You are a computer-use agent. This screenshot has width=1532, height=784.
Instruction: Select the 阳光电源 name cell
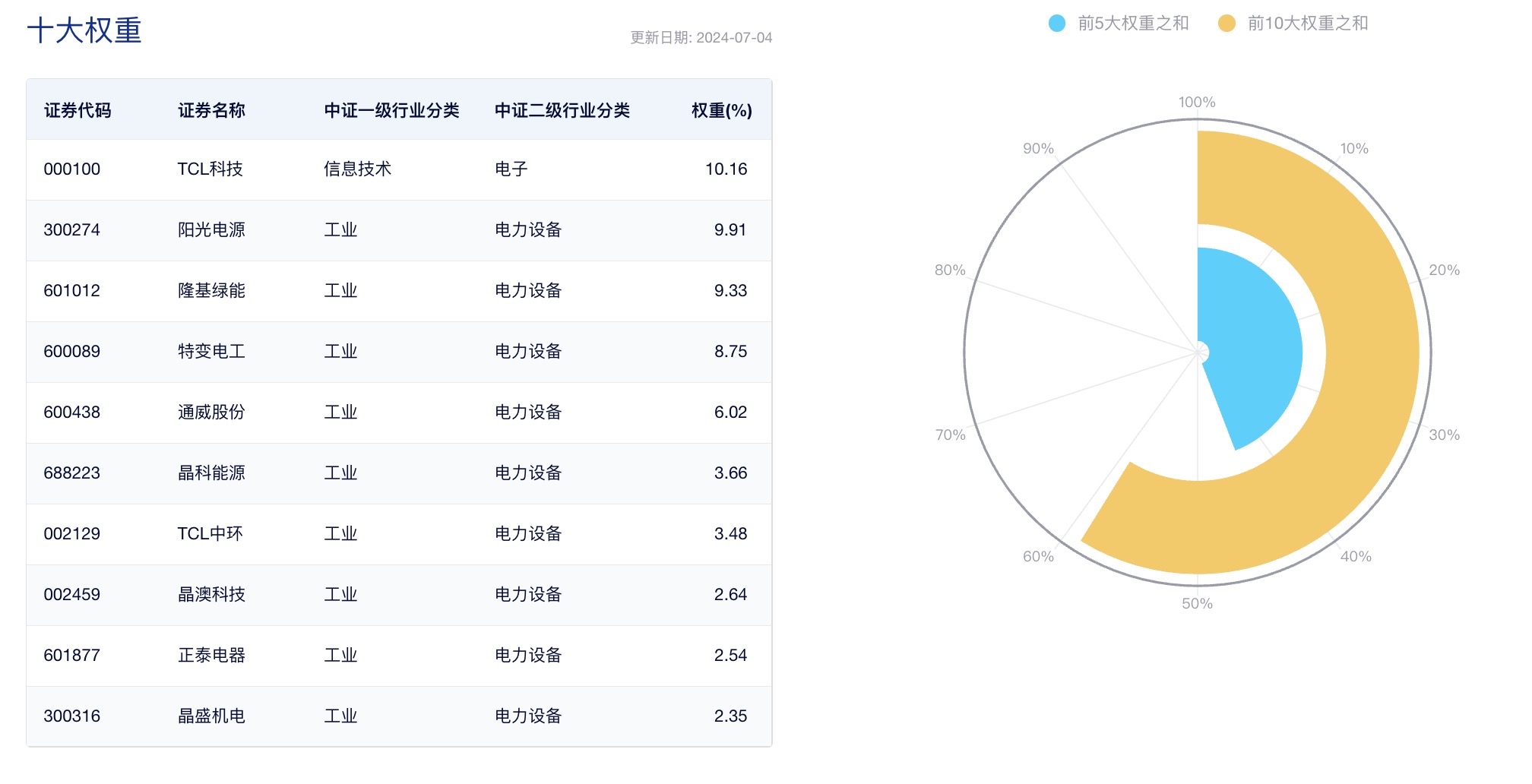coord(211,229)
